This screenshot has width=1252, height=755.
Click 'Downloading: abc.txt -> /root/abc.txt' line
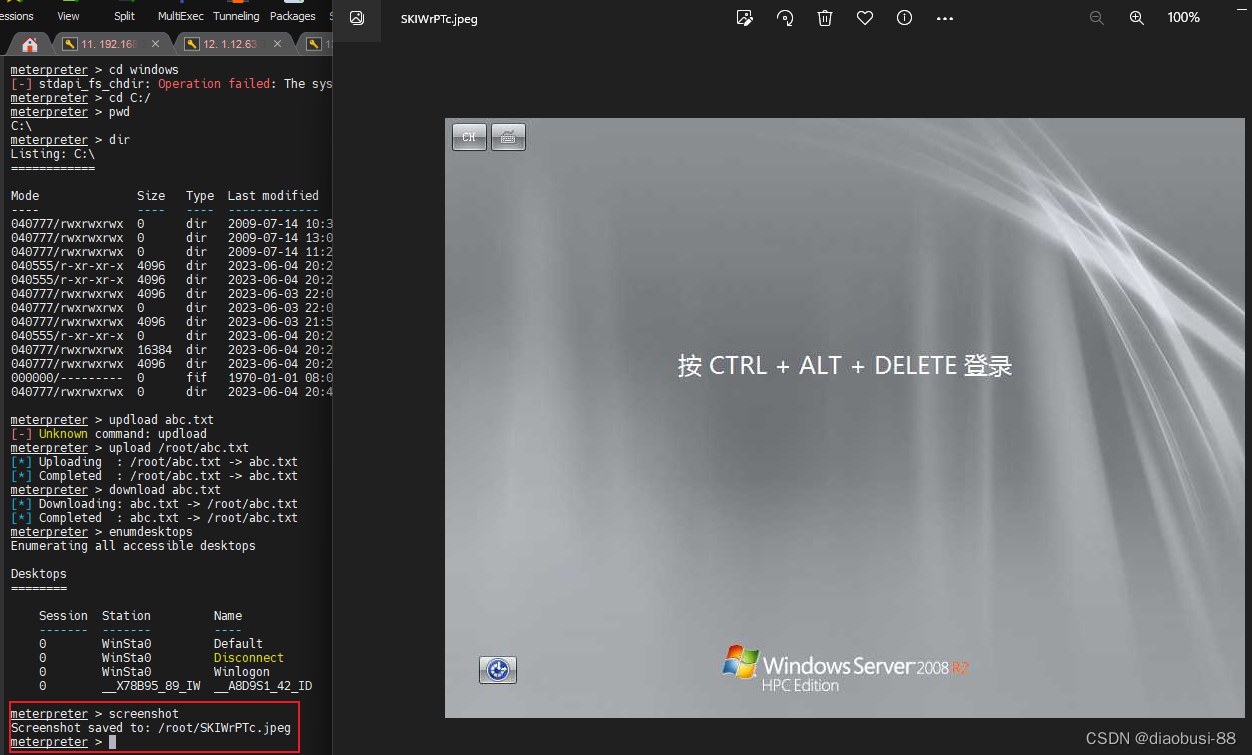[154, 504]
